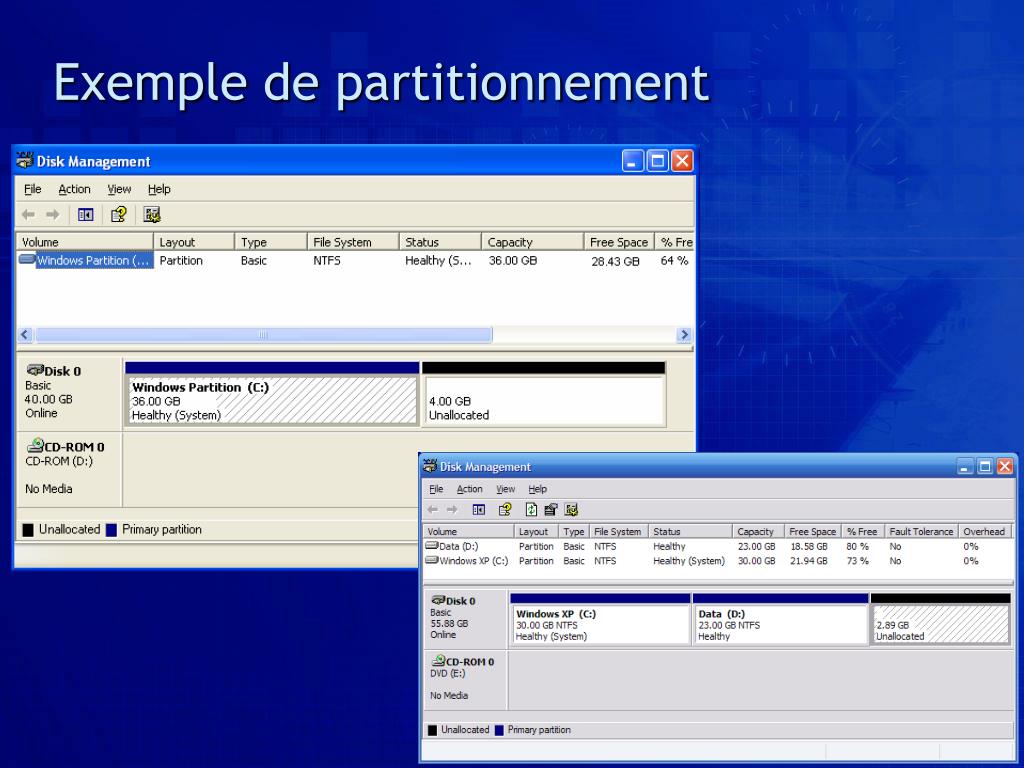Select the Windows XP (C:) 30.00 GB NTFS partition block
This screenshot has height=768, width=1024.
pos(601,624)
